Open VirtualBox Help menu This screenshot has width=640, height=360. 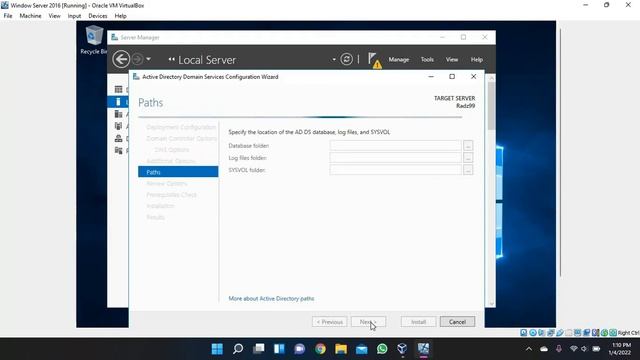[120, 16]
